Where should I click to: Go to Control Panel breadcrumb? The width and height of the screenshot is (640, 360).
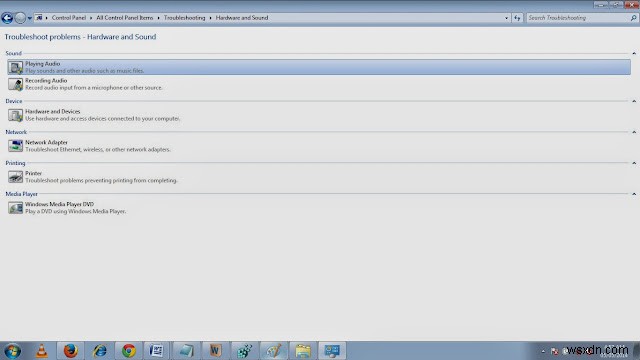point(69,18)
